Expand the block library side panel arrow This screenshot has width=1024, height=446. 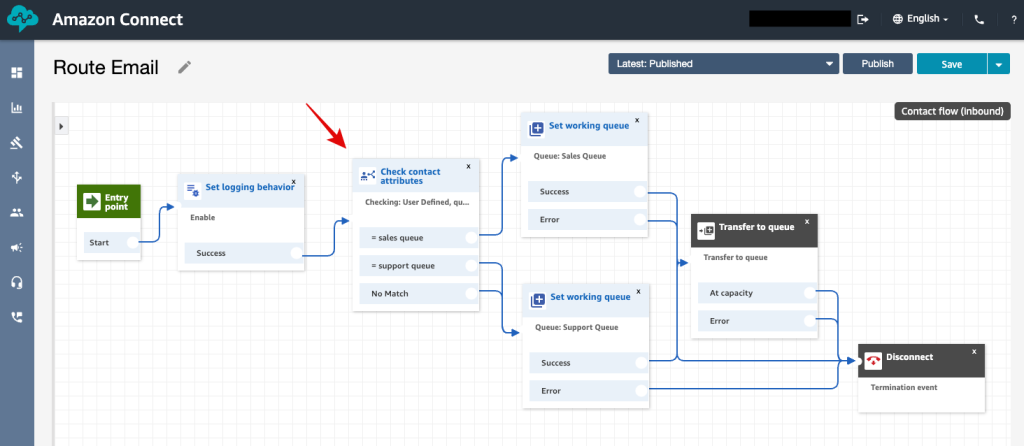click(x=61, y=126)
